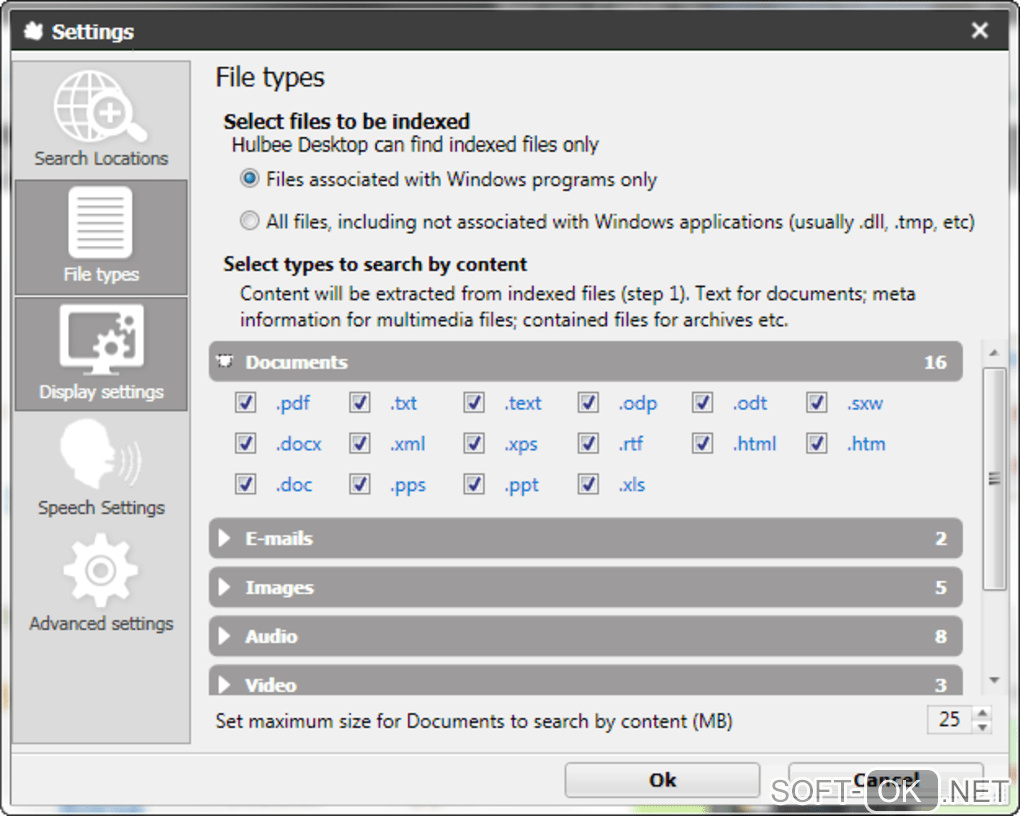The width and height of the screenshot is (1020, 816).
Task: Confirm settings with Ok button
Action: [662, 780]
